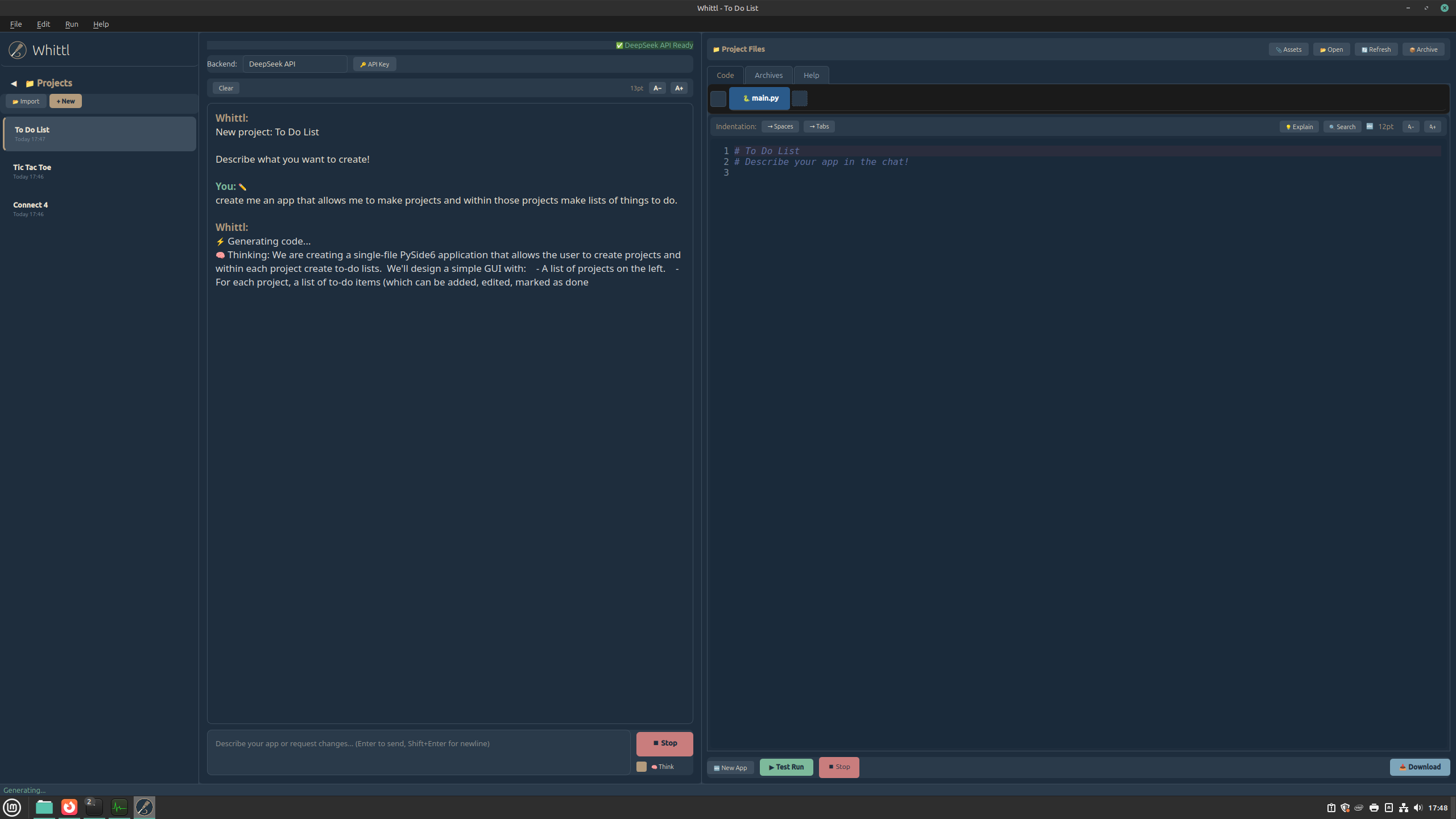Start a Test Run

786,767
